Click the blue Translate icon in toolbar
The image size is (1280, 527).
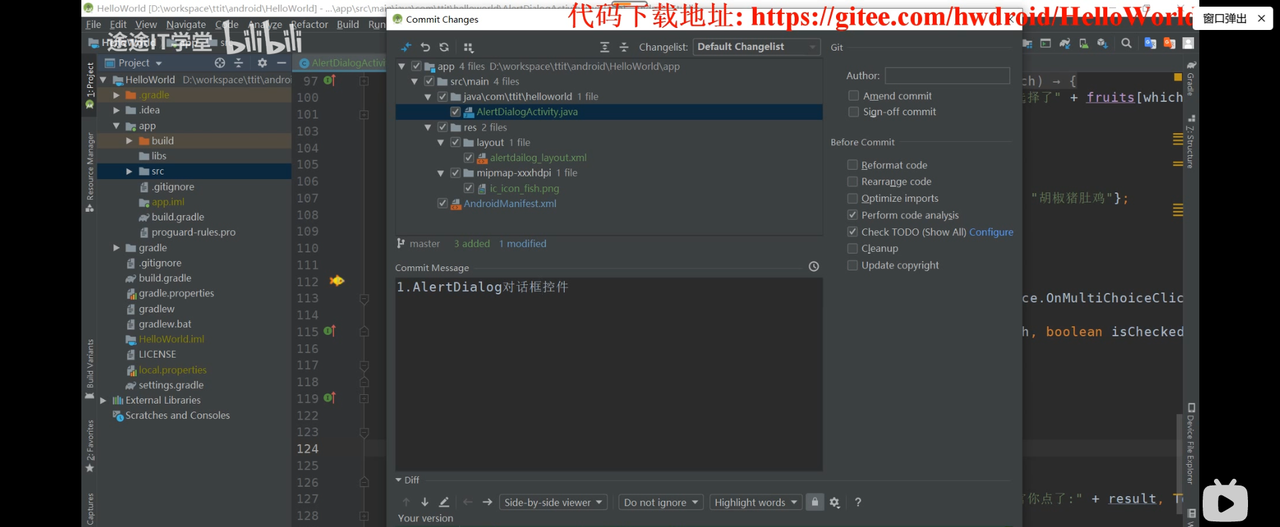(x=1150, y=44)
